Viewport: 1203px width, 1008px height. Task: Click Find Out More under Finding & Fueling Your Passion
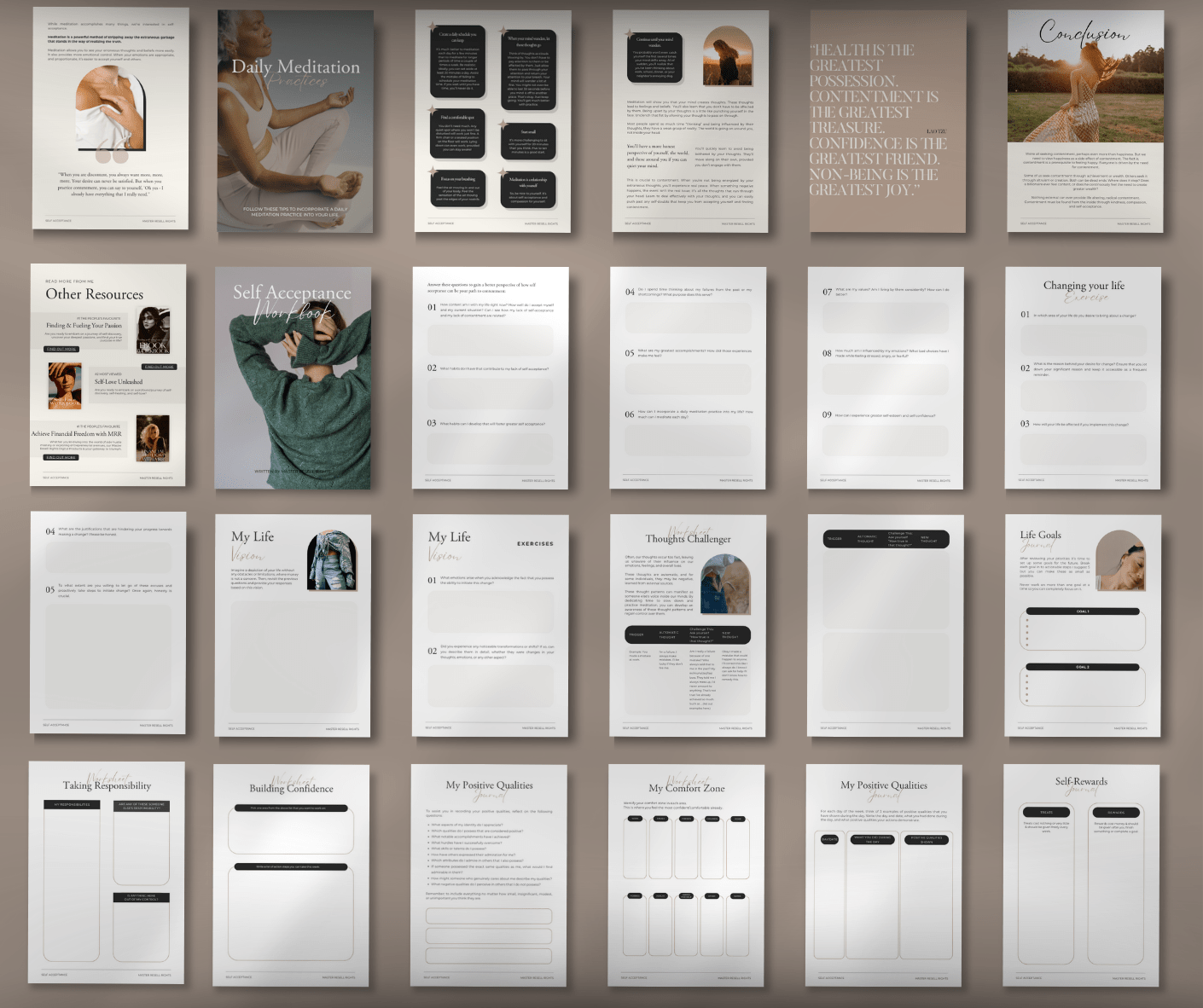pos(61,349)
